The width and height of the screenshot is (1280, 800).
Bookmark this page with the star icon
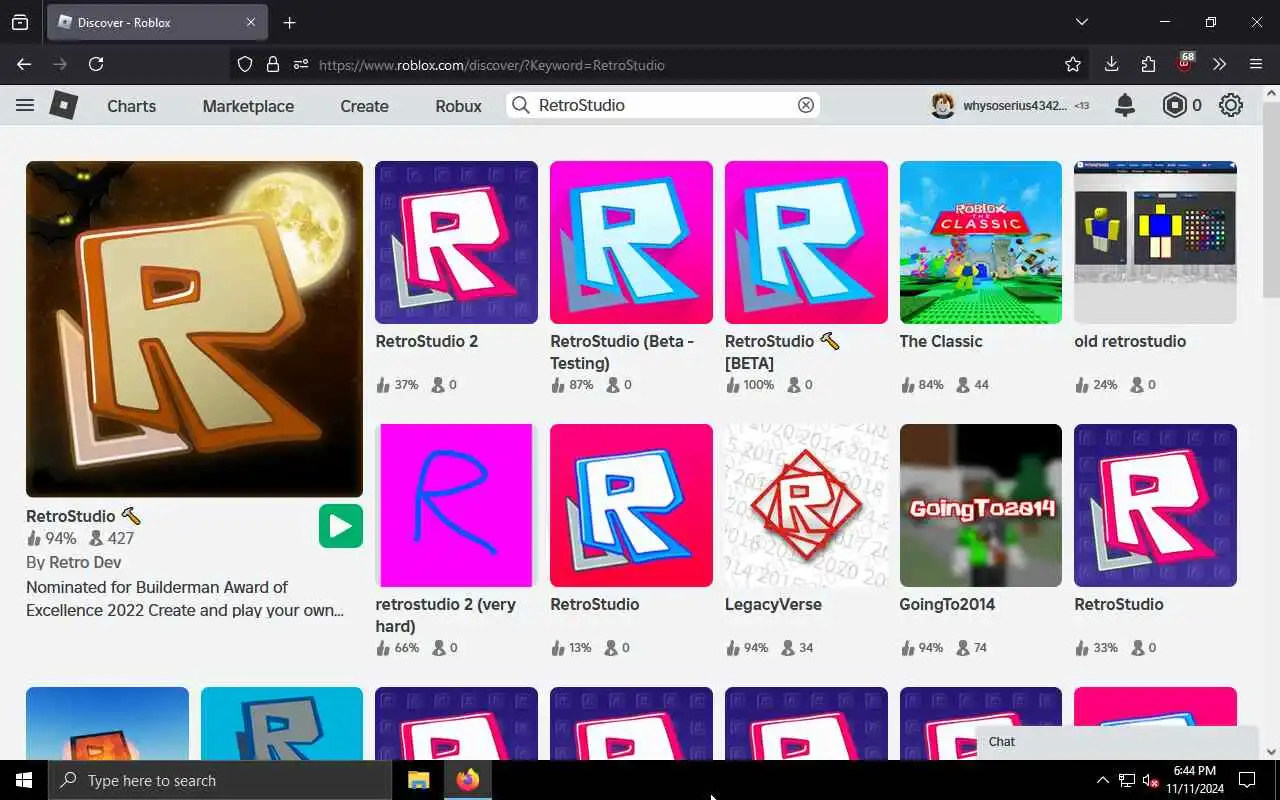coord(1073,64)
